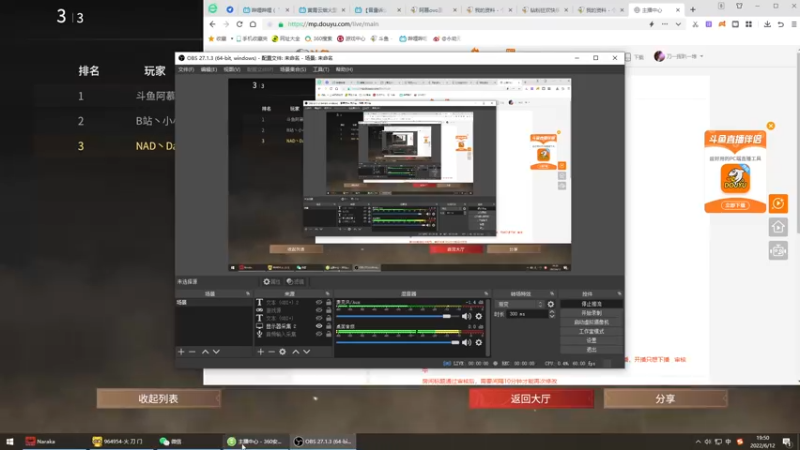Open OBS 工具(T) menu

tap(321, 69)
